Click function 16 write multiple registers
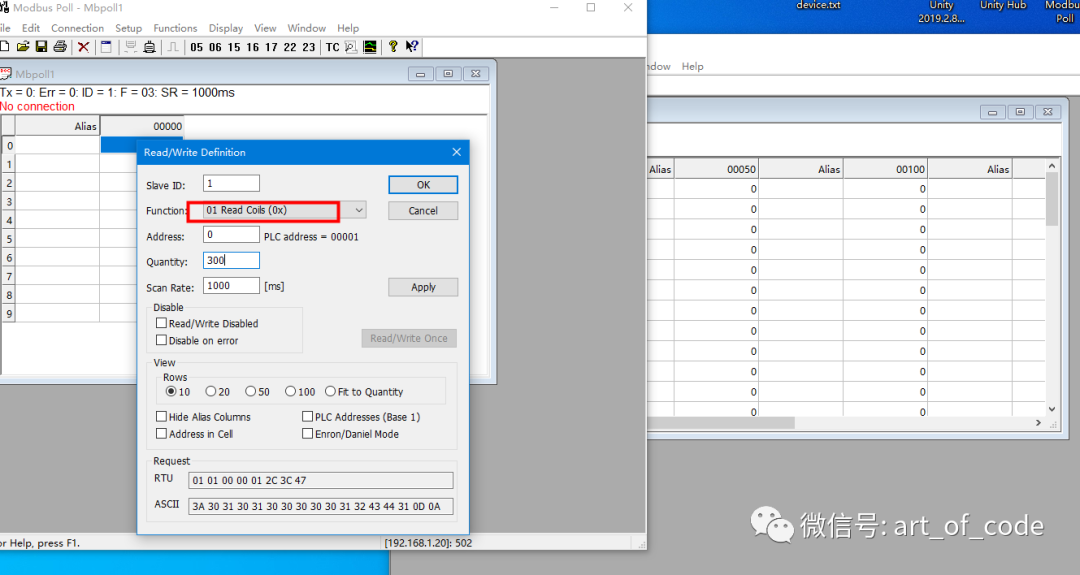The image size is (1080, 575). [x=253, y=47]
